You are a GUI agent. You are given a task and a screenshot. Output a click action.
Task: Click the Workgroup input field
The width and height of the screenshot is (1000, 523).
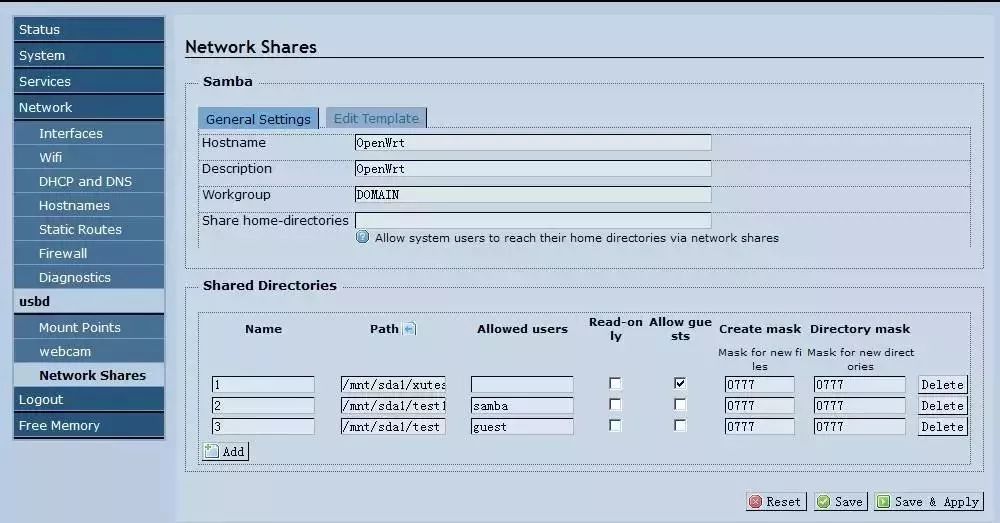point(532,195)
